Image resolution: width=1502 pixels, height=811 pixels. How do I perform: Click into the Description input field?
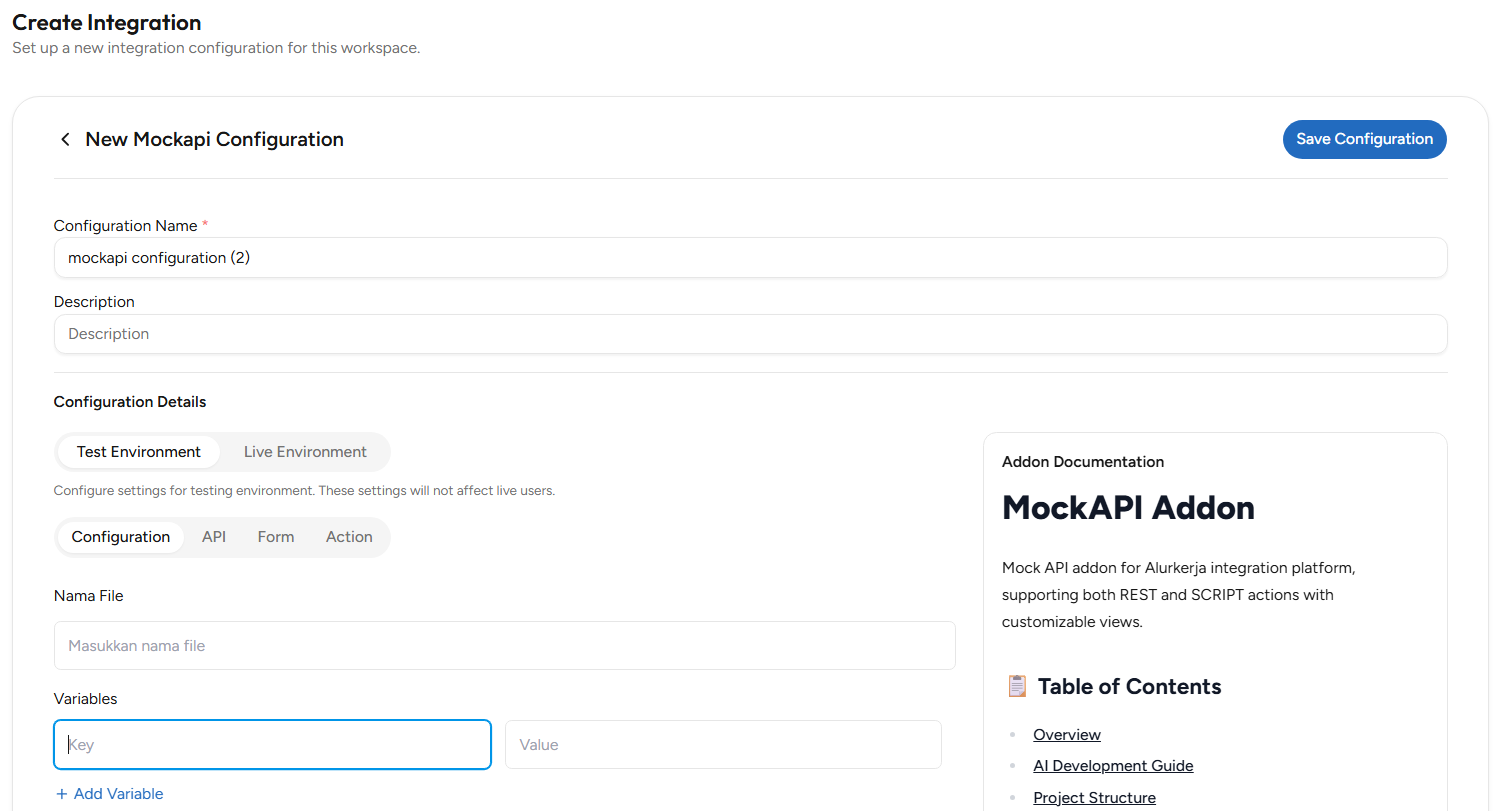click(750, 334)
